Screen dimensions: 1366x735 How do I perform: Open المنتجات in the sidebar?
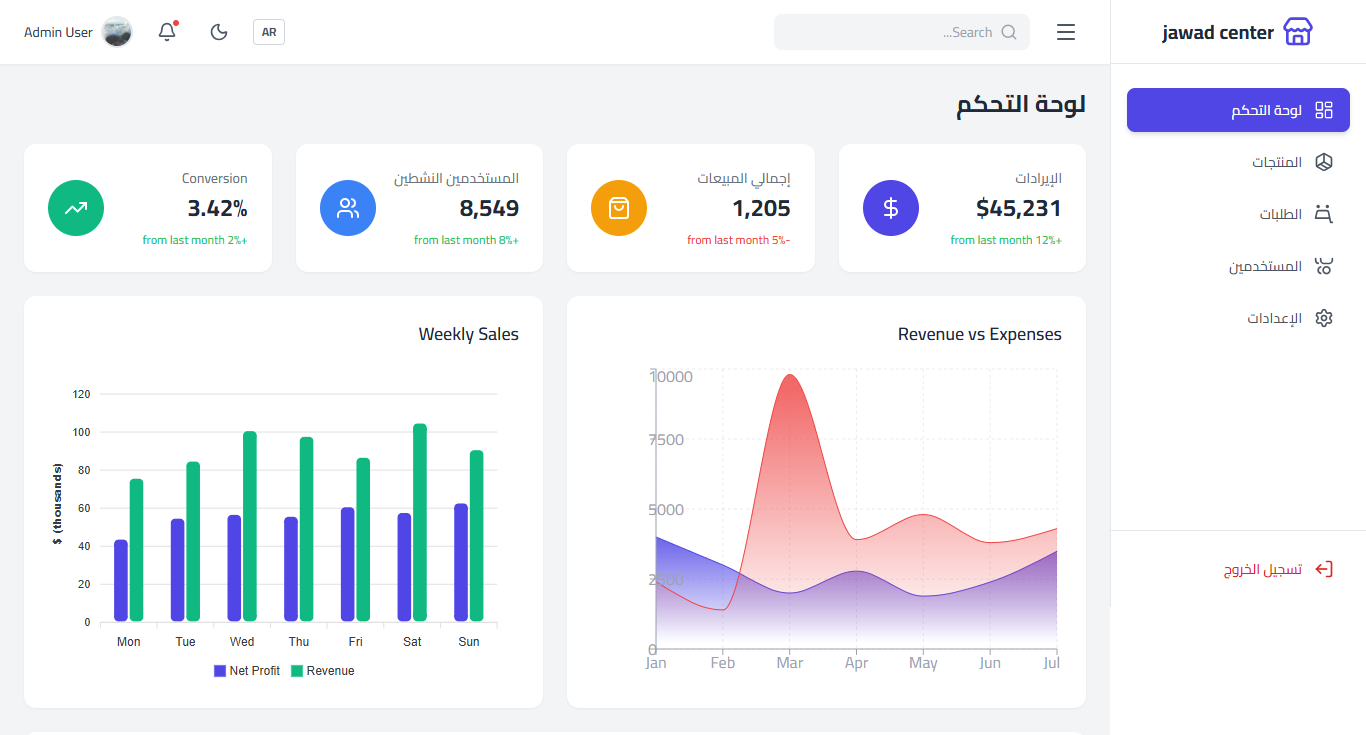1277,162
